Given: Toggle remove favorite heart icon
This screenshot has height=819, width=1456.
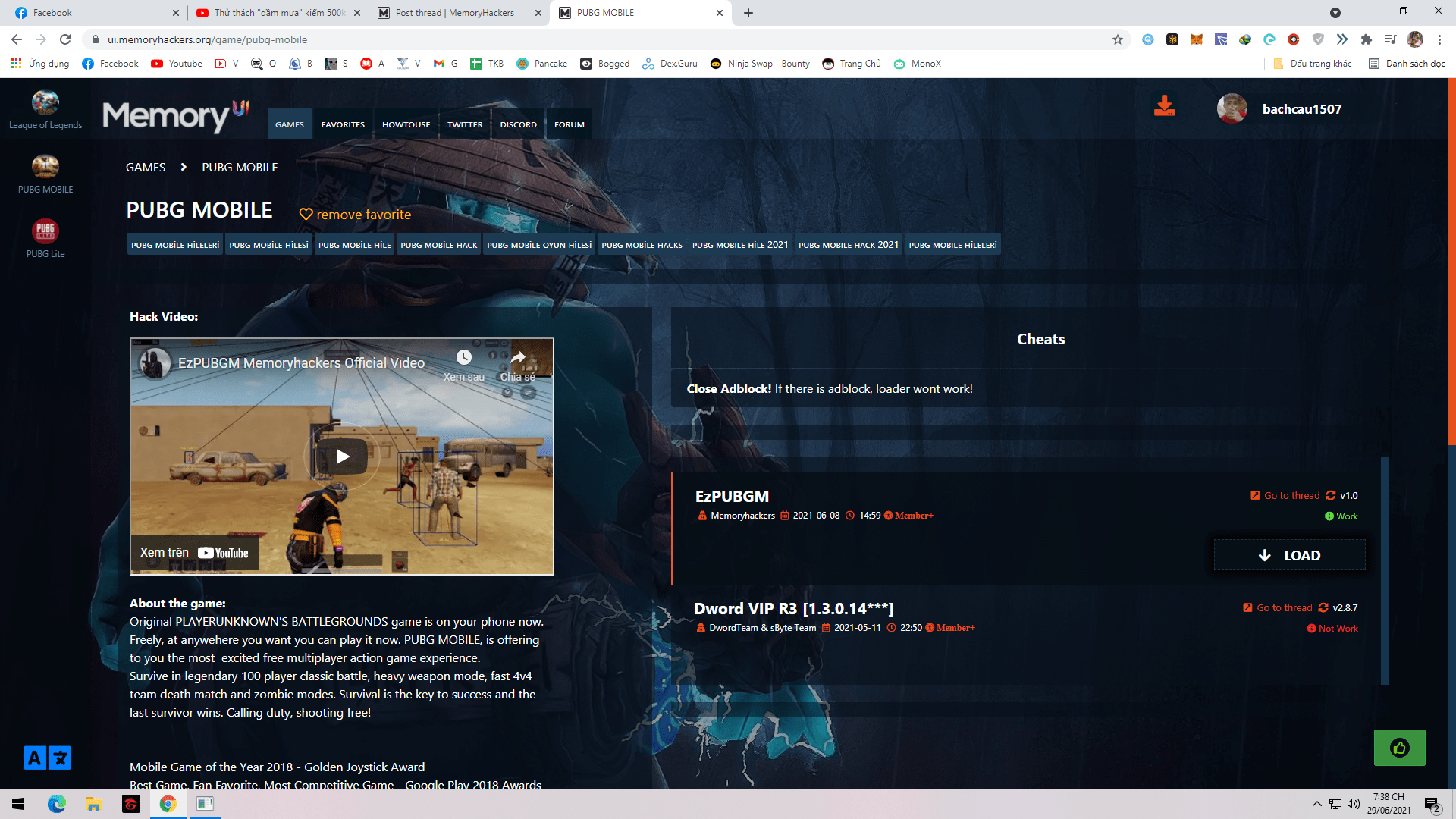Looking at the screenshot, I should 306,215.
